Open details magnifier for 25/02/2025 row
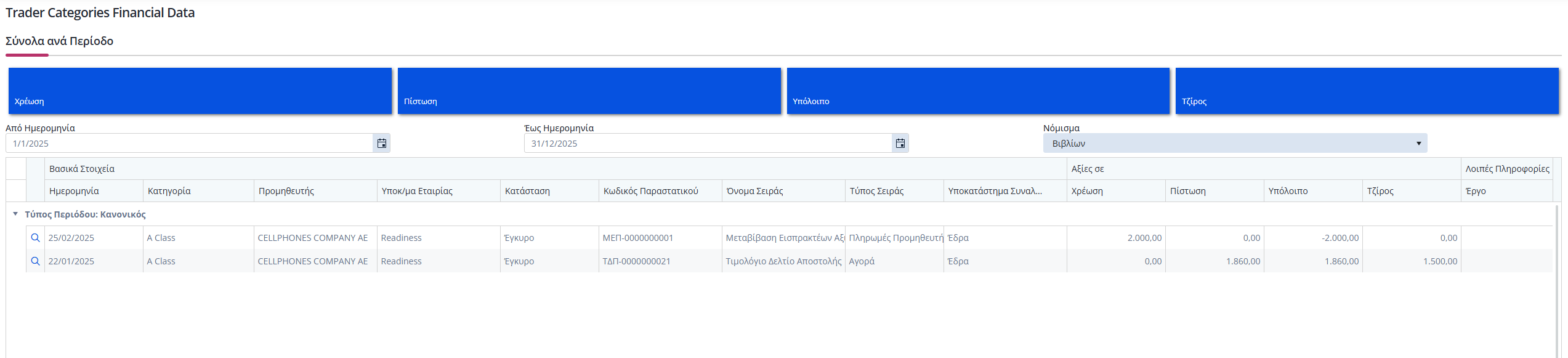The width and height of the screenshot is (1568, 358). click(x=36, y=238)
